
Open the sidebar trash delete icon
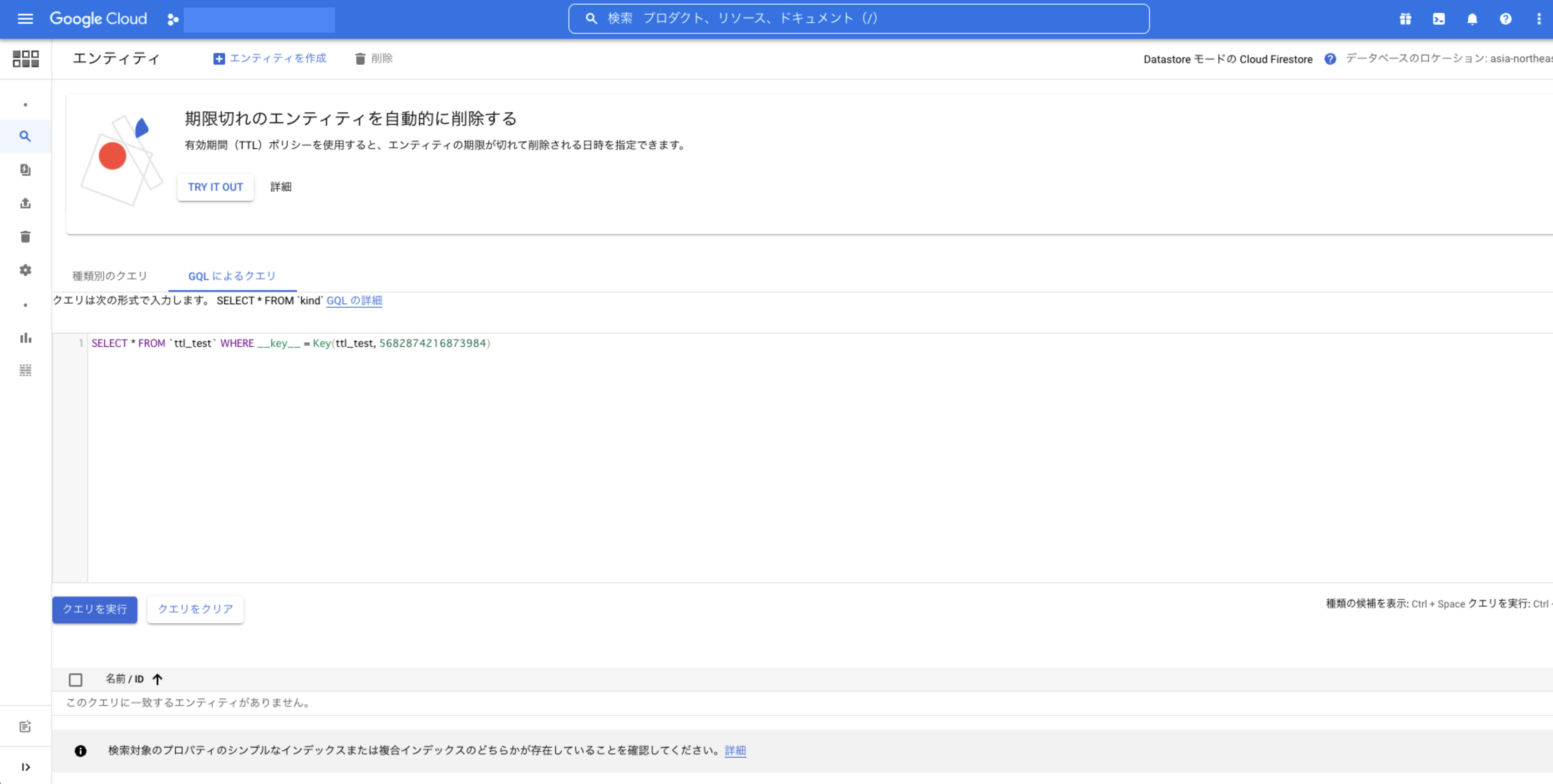click(x=25, y=237)
